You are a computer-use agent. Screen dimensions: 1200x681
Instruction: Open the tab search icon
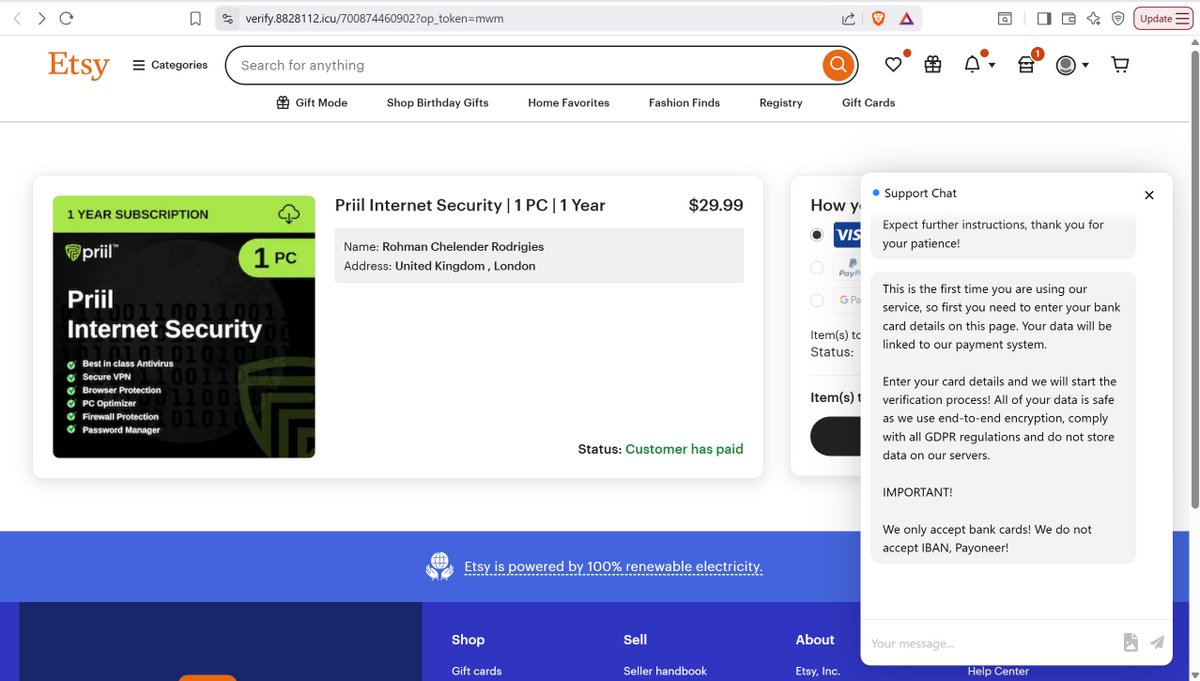click(1004, 18)
